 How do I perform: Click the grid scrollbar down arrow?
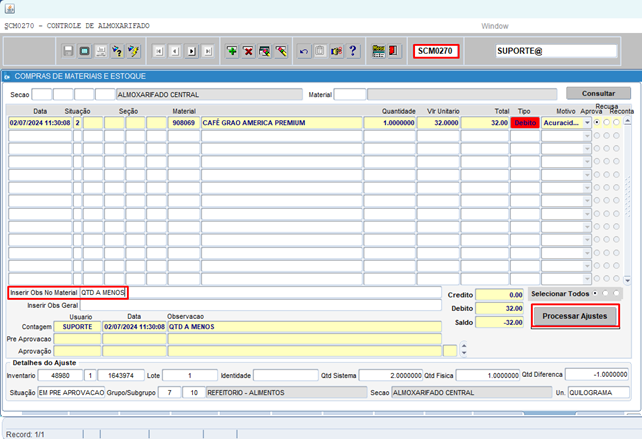point(627,281)
